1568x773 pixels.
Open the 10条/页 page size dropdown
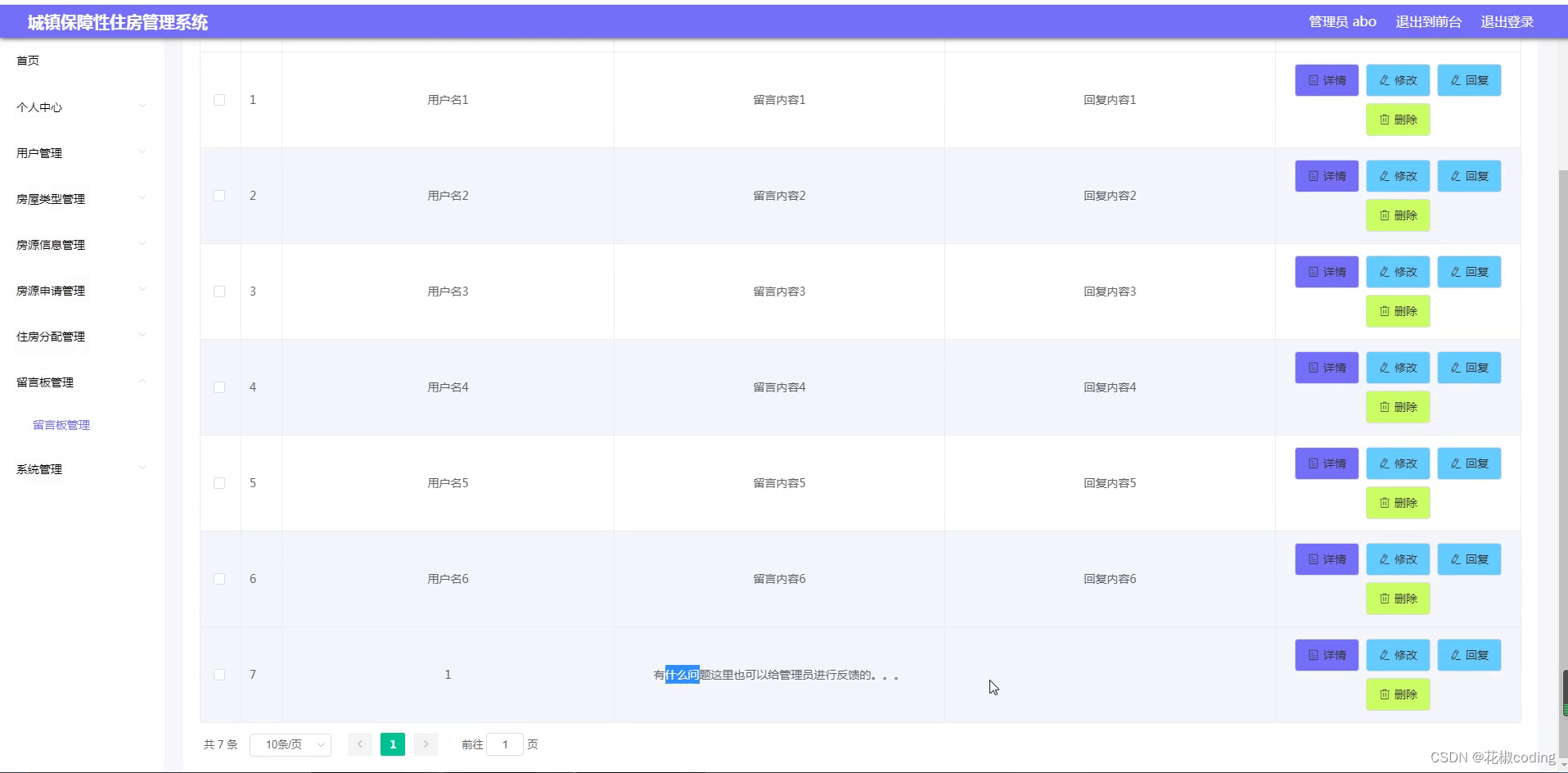[290, 744]
